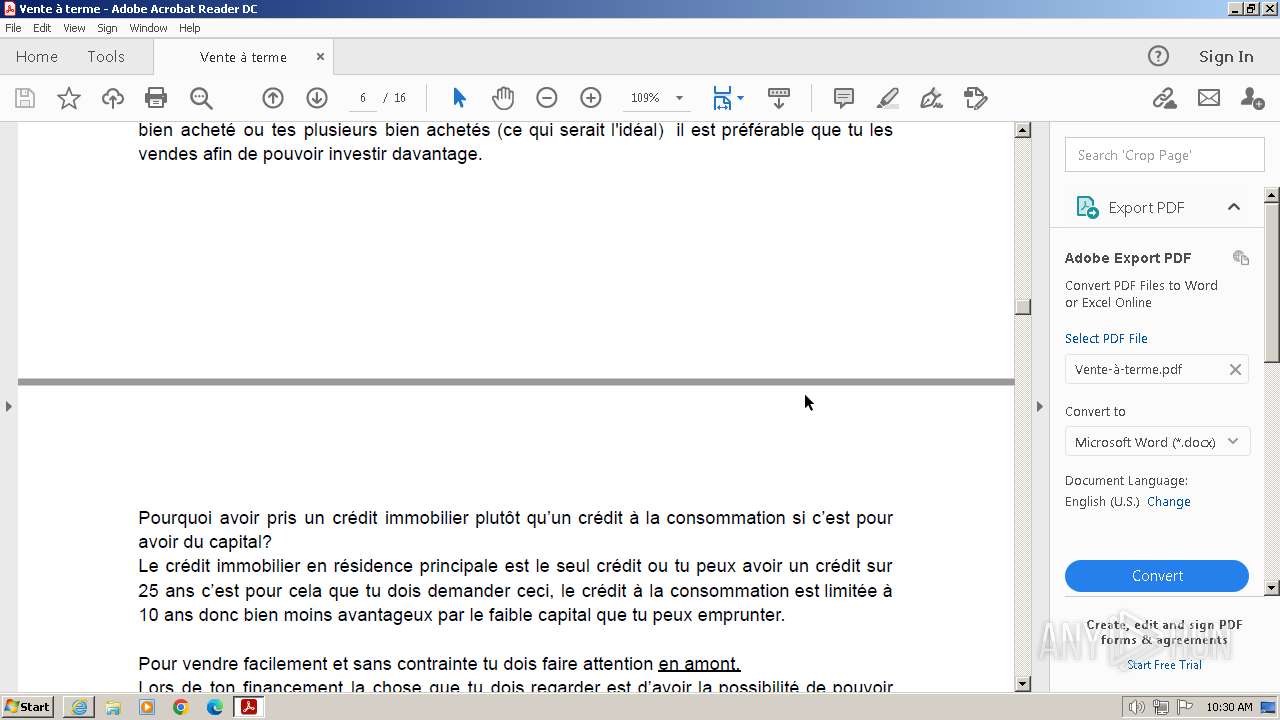Open Google Chrome from the taskbar
This screenshot has width=1280, height=720.
[x=181, y=707]
